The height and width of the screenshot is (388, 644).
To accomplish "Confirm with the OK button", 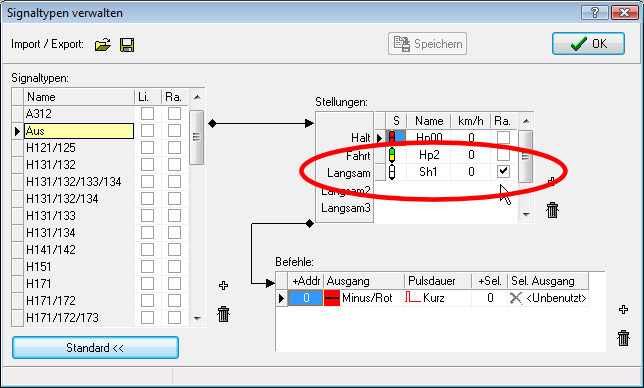I will [x=588, y=44].
